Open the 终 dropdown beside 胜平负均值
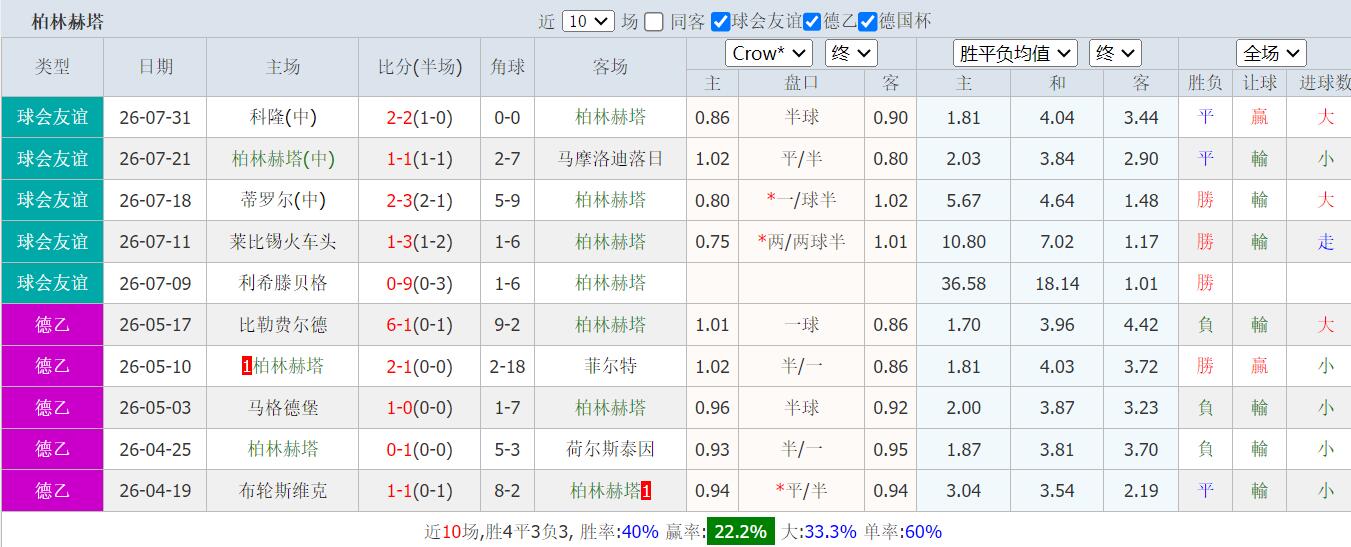Screen dimensions: 1351x547 [x=1115, y=53]
